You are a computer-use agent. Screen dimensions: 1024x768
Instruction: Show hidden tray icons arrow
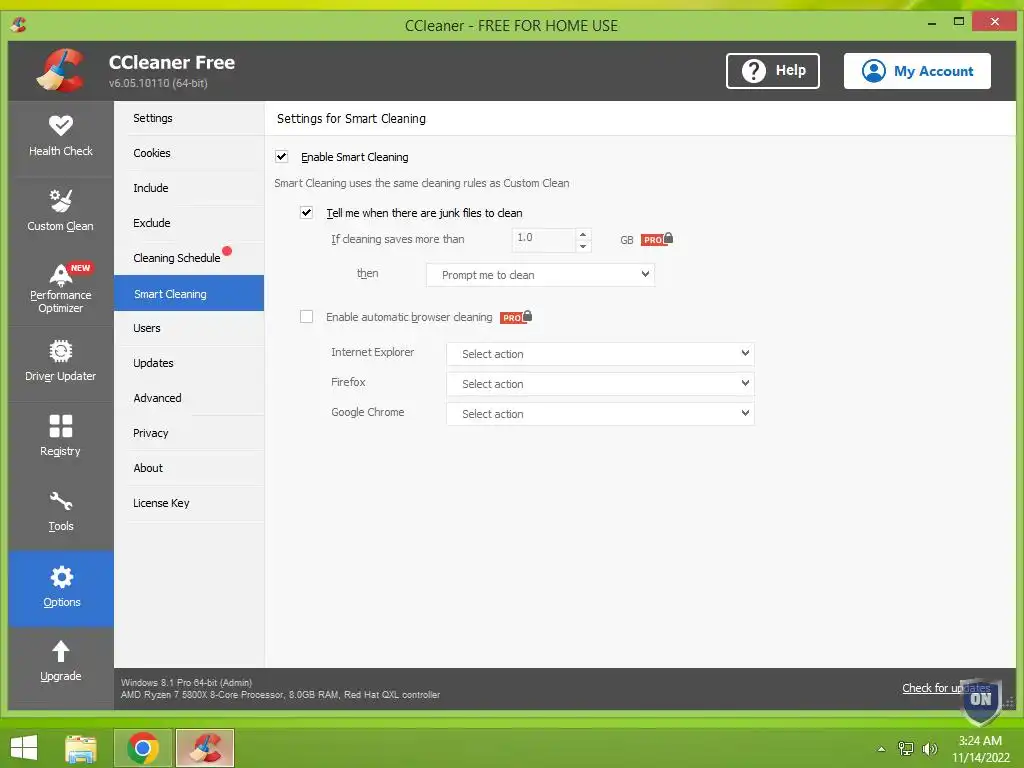[x=882, y=749]
